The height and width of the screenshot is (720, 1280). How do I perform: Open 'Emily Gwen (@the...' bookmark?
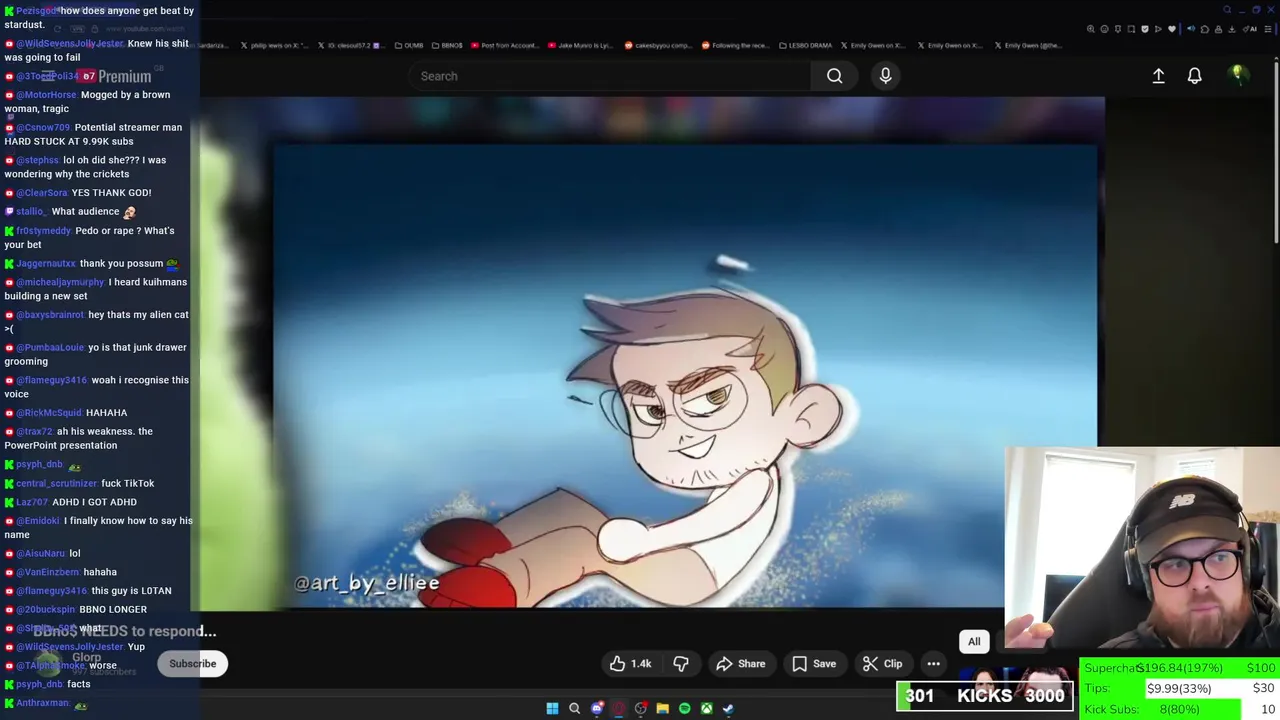[1027, 45]
